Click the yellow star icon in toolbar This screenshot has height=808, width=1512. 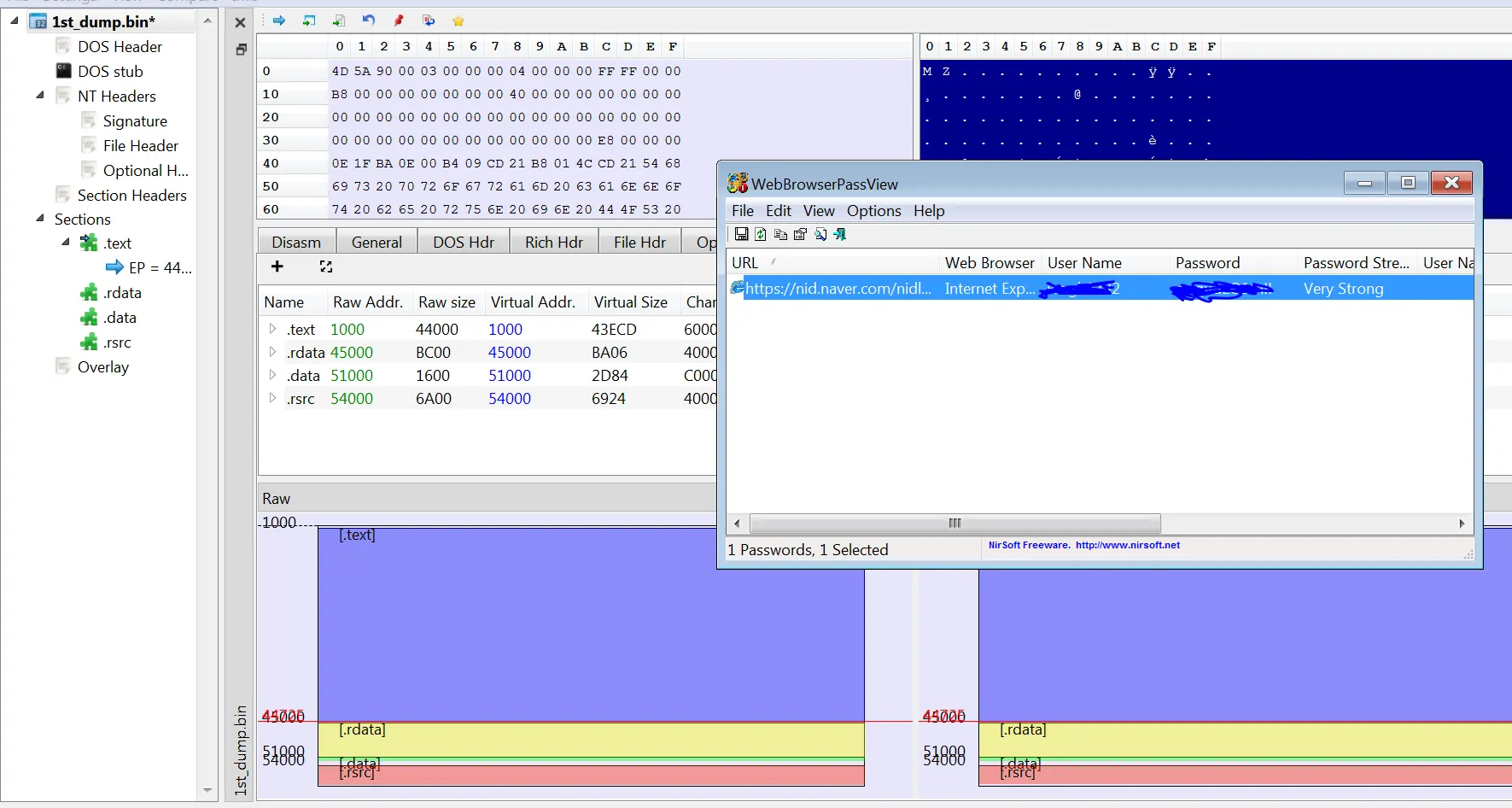[x=458, y=20]
